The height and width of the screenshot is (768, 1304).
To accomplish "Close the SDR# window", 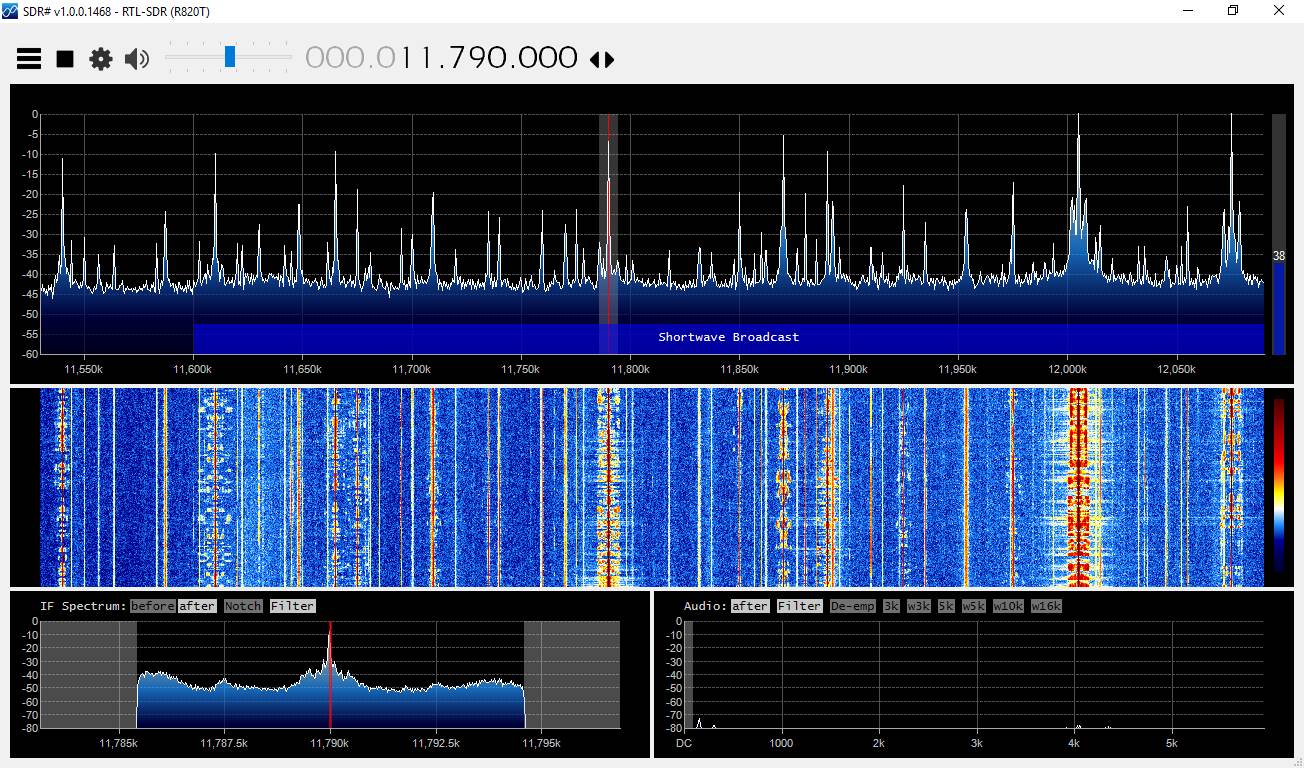I will point(1279,10).
